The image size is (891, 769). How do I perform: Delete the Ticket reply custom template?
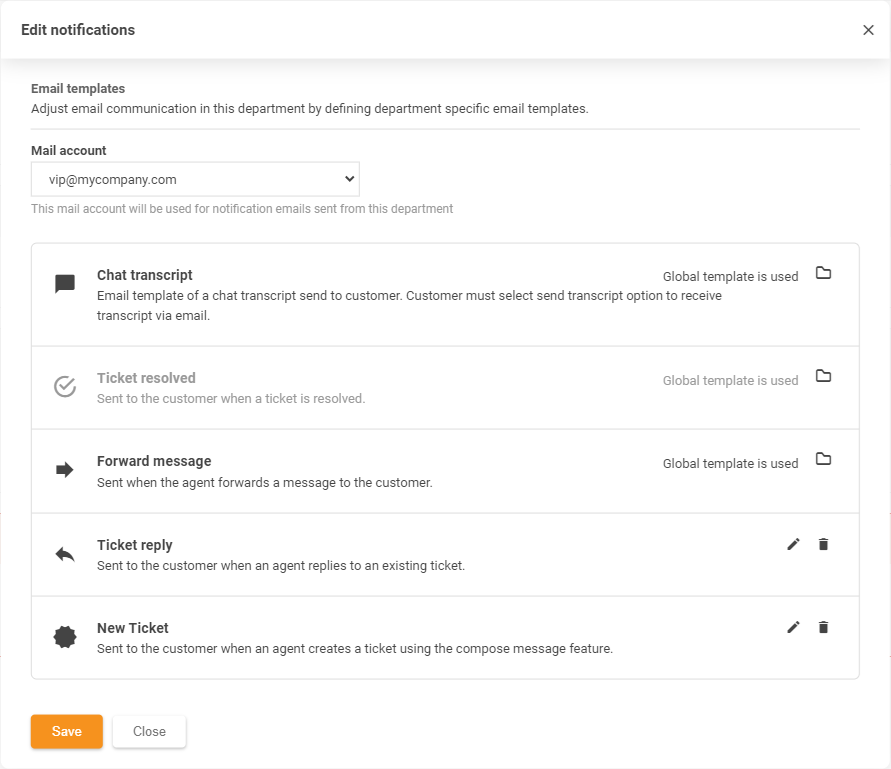click(823, 544)
